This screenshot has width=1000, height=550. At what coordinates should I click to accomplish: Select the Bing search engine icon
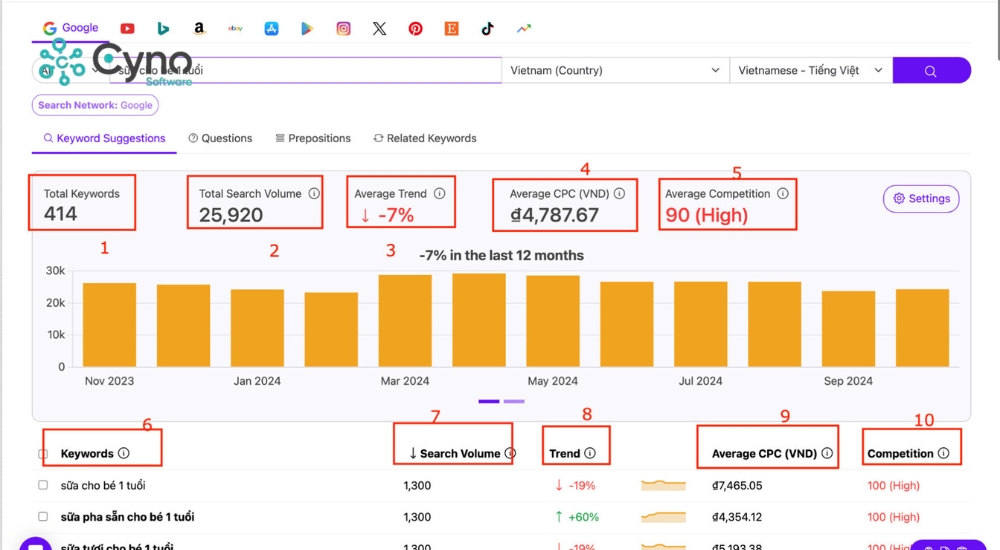(x=163, y=29)
